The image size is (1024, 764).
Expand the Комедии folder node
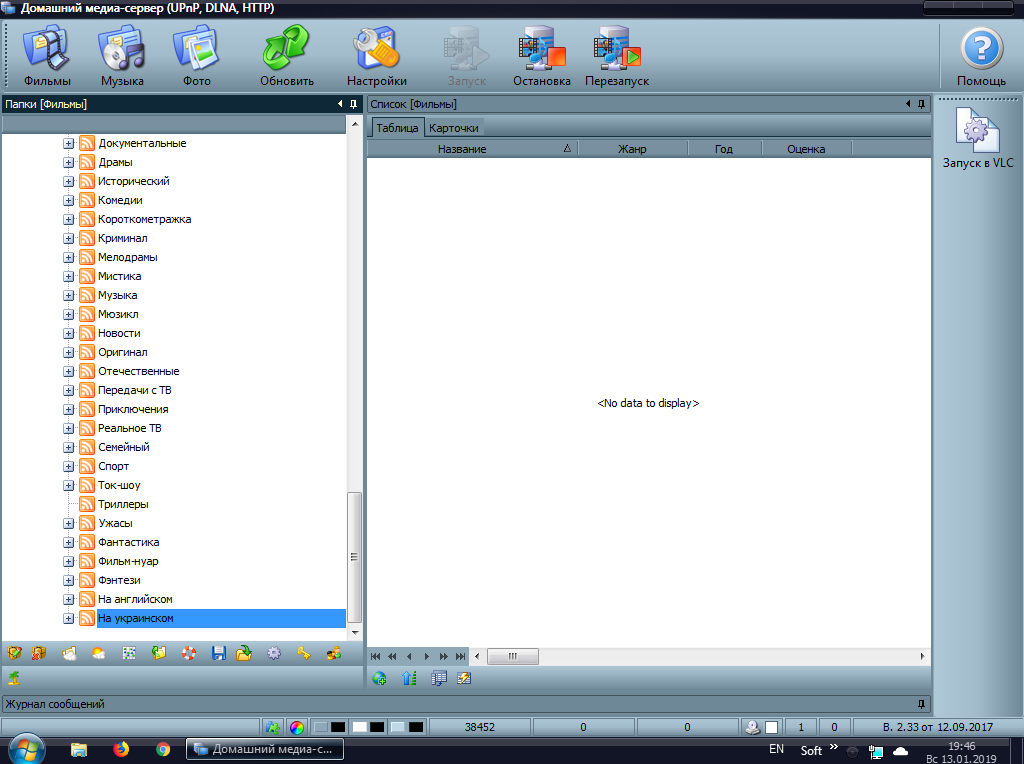pos(69,200)
